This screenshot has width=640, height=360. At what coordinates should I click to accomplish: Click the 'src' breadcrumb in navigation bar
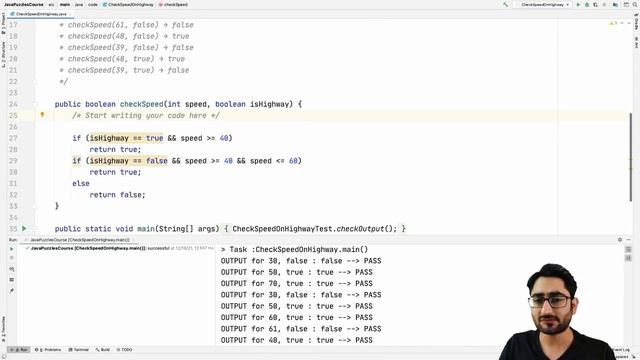tap(51, 4)
